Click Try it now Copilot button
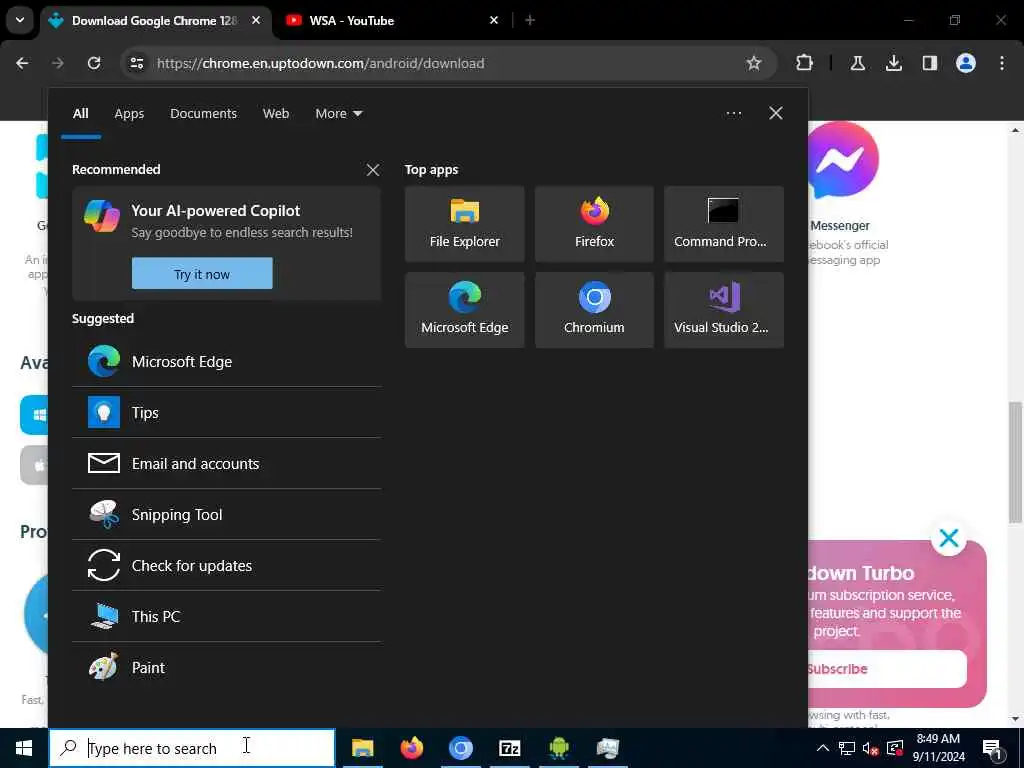 coord(202,274)
